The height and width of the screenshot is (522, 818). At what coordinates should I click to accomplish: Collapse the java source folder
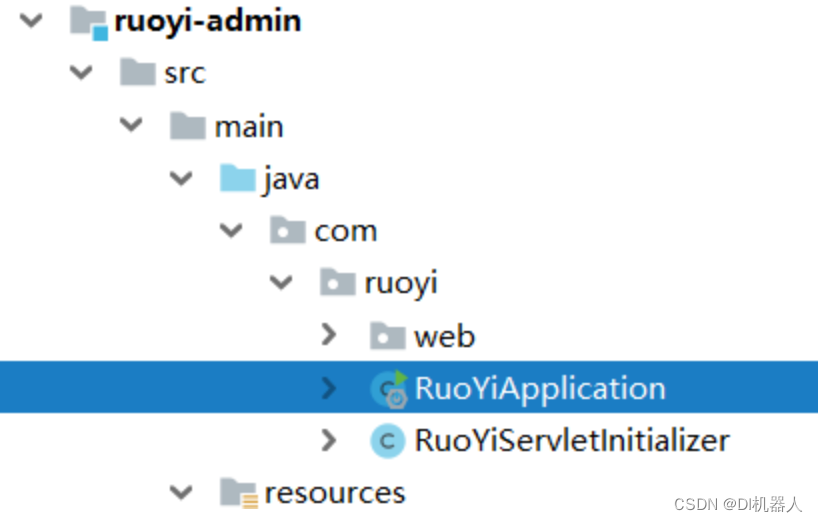pyautogui.click(x=181, y=178)
